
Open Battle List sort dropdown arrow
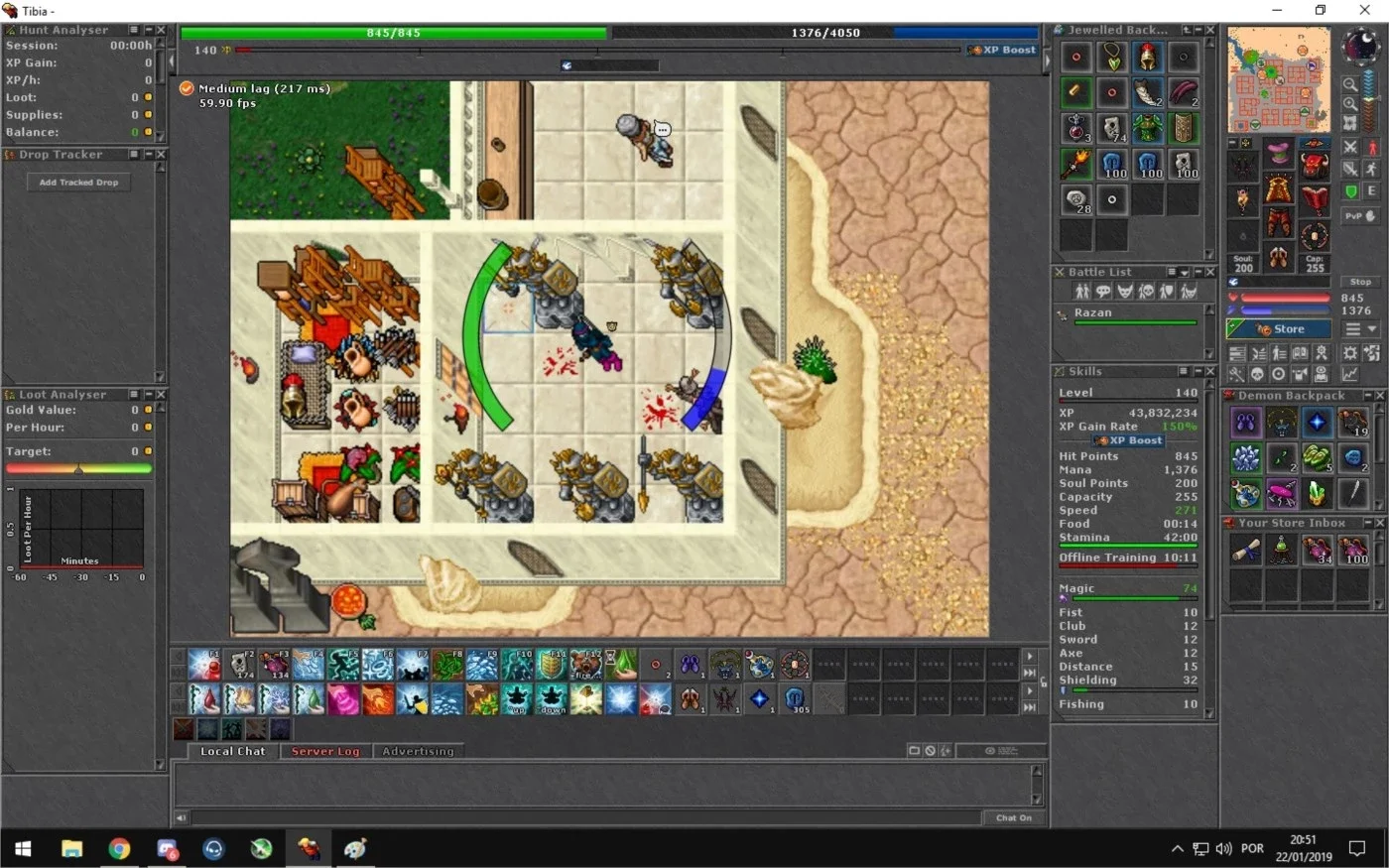1185,273
